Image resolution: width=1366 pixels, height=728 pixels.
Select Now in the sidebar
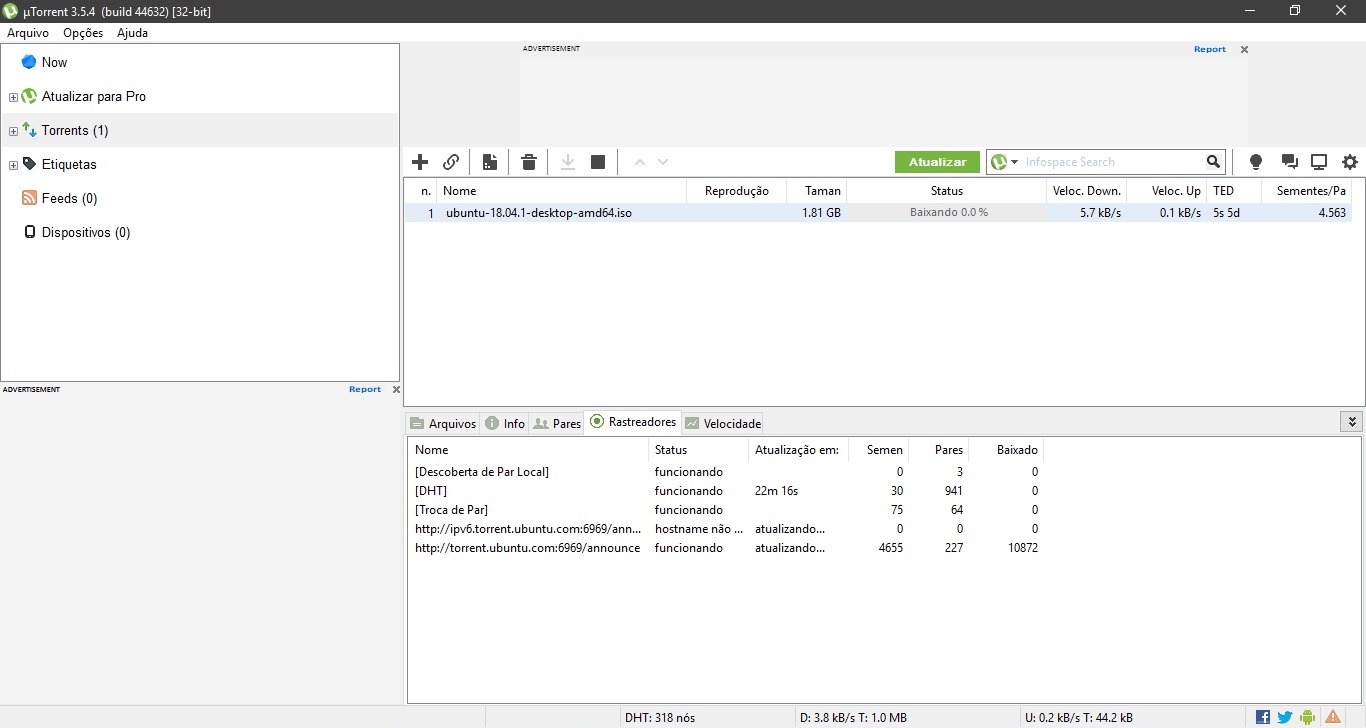(x=54, y=62)
